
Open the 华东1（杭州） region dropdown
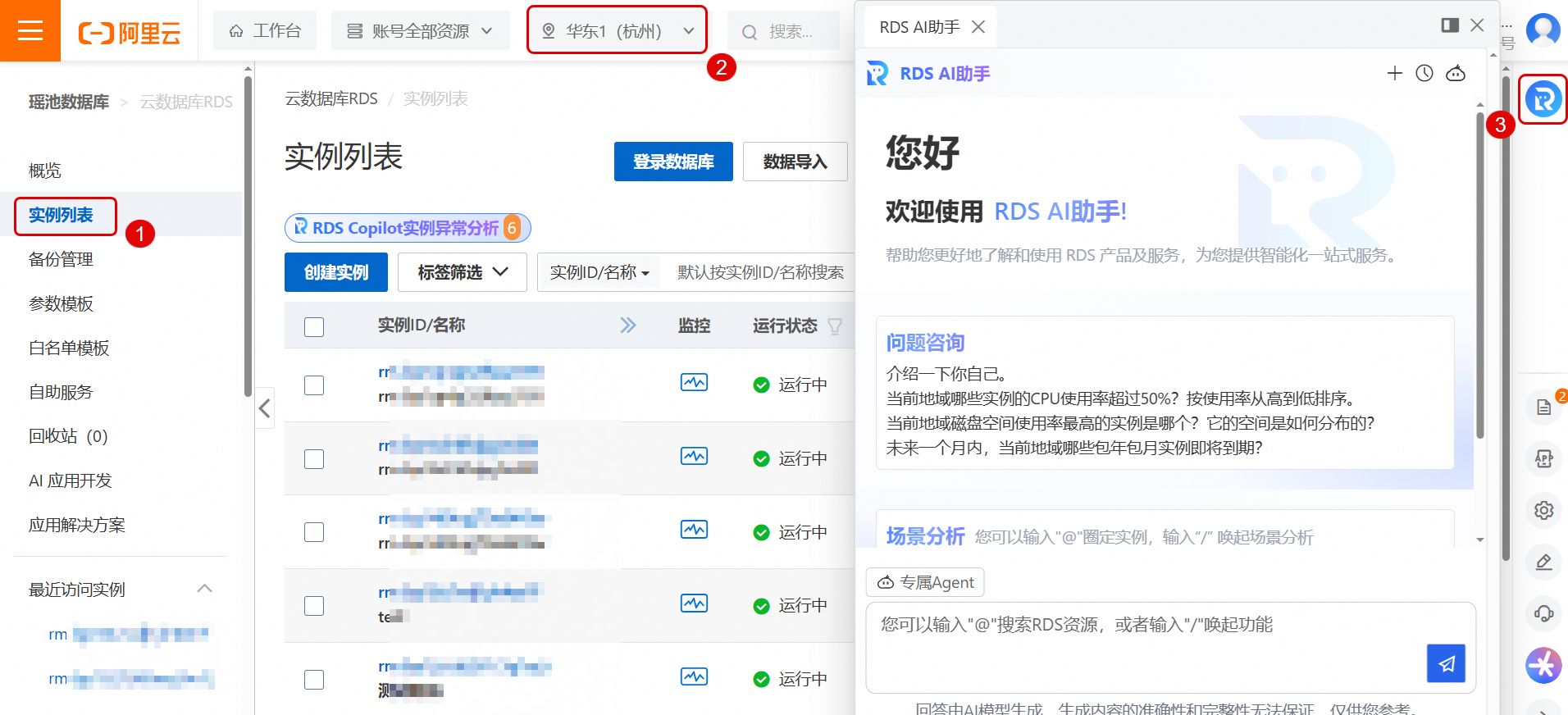coord(617,30)
